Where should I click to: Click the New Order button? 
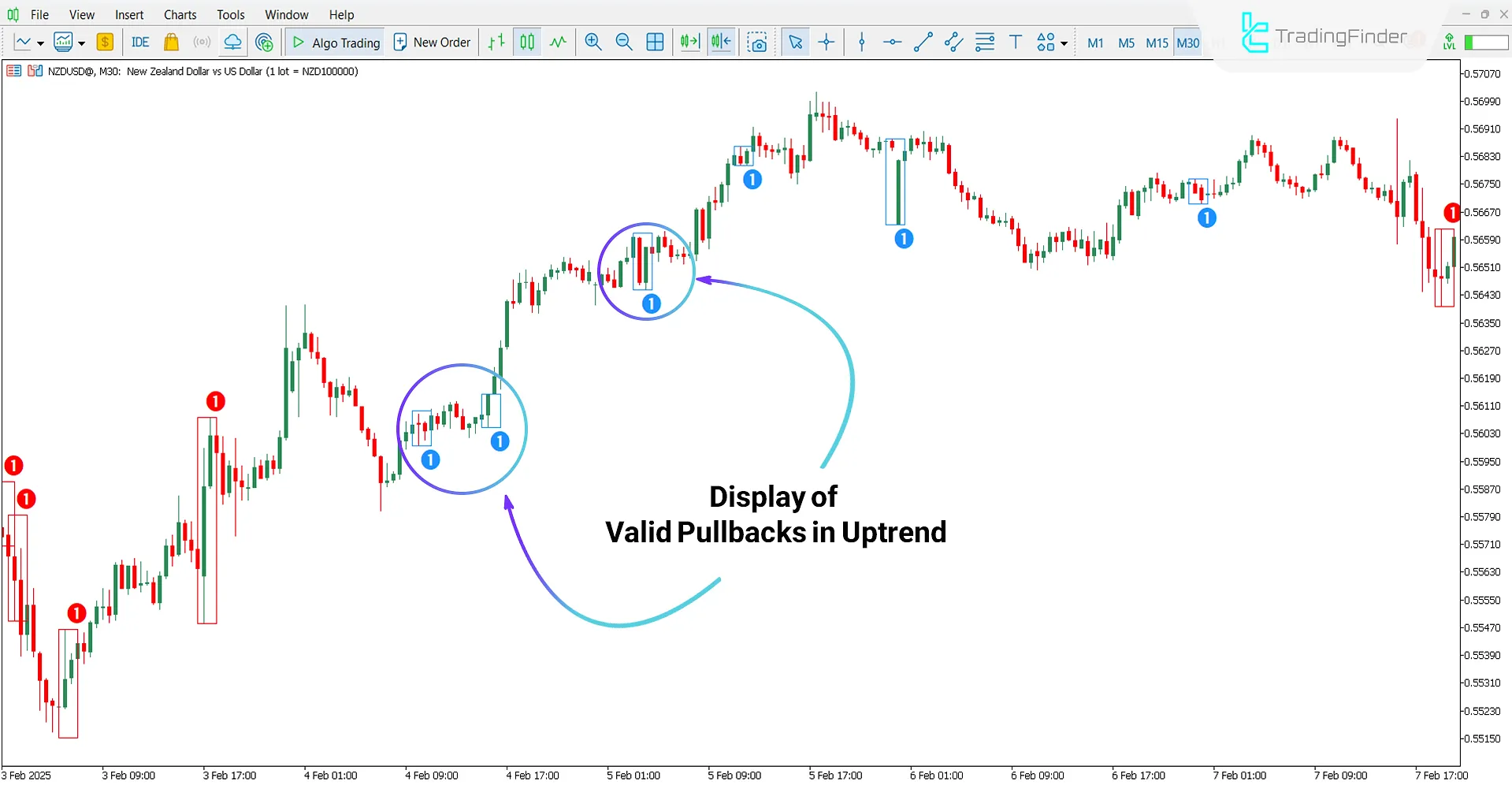(432, 42)
